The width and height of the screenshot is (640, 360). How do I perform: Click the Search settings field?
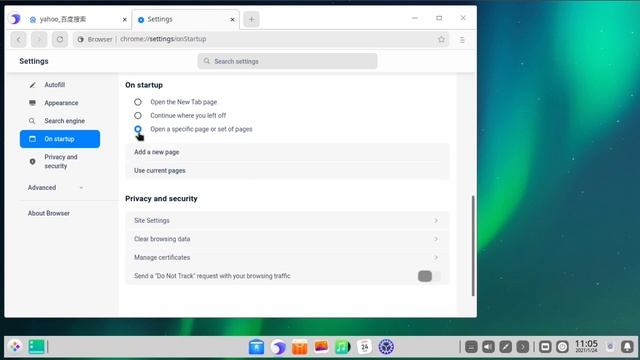point(287,61)
